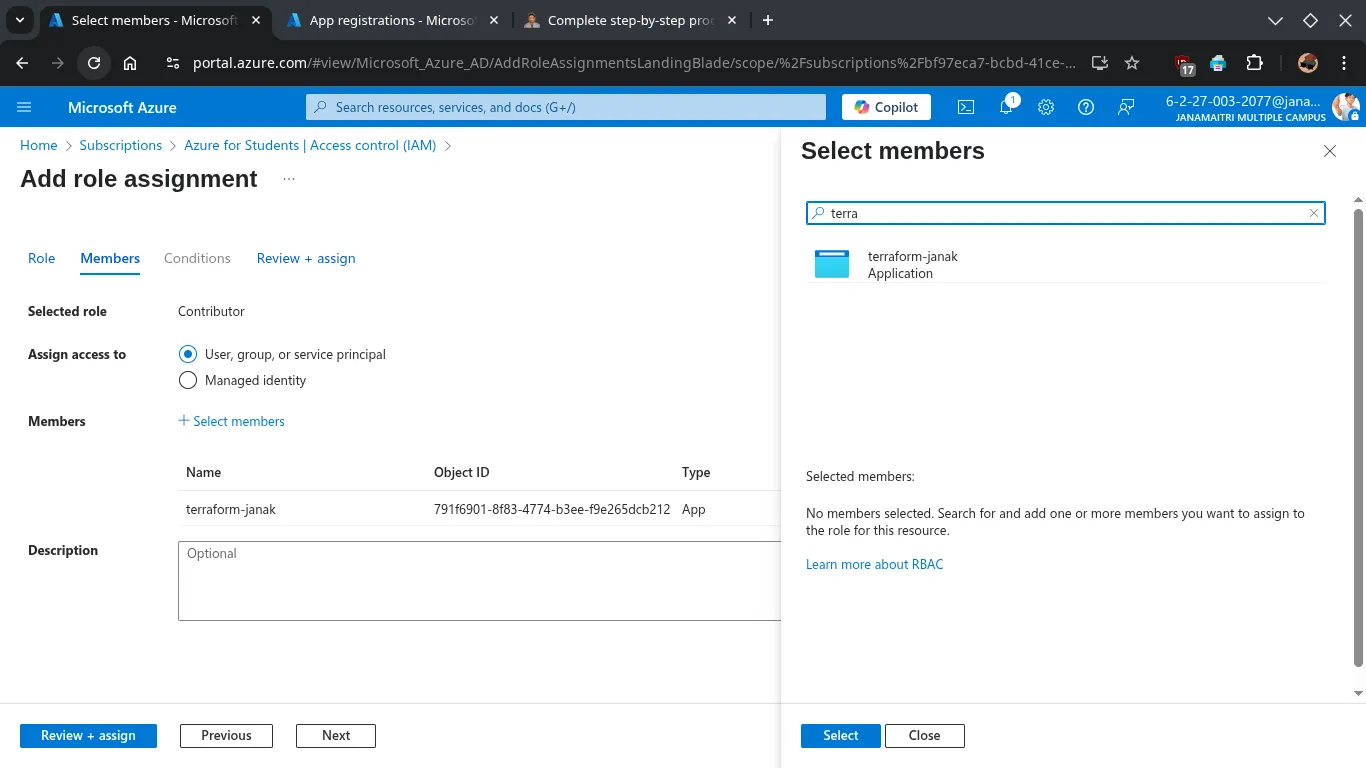Open the notifications bell
This screenshot has width=1366, height=768.
coord(1006,107)
